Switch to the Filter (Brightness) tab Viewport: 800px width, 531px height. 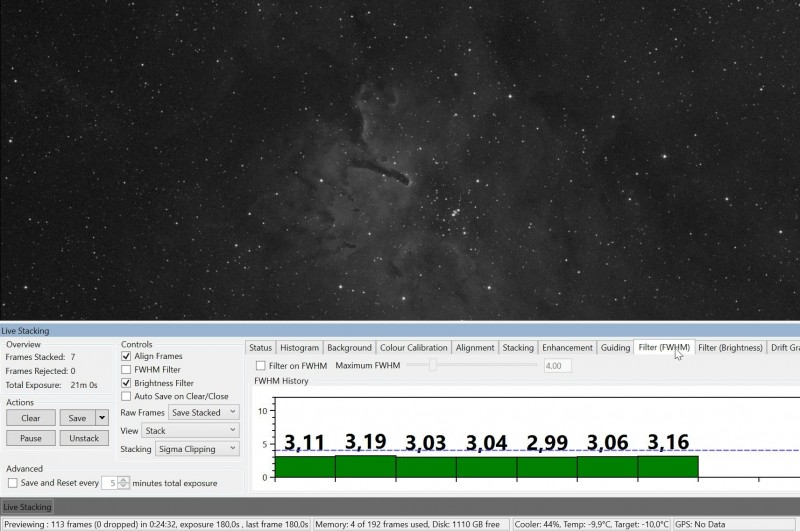point(730,347)
